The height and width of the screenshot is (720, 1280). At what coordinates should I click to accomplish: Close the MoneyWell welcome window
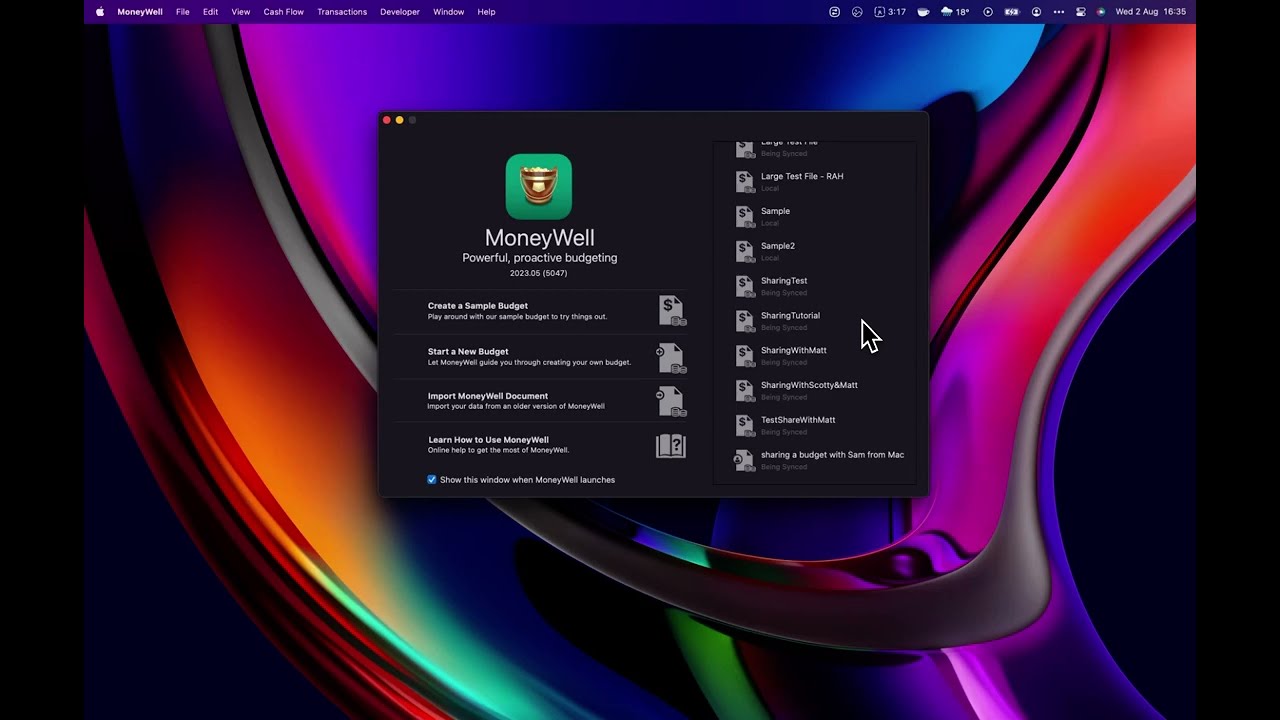(387, 120)
